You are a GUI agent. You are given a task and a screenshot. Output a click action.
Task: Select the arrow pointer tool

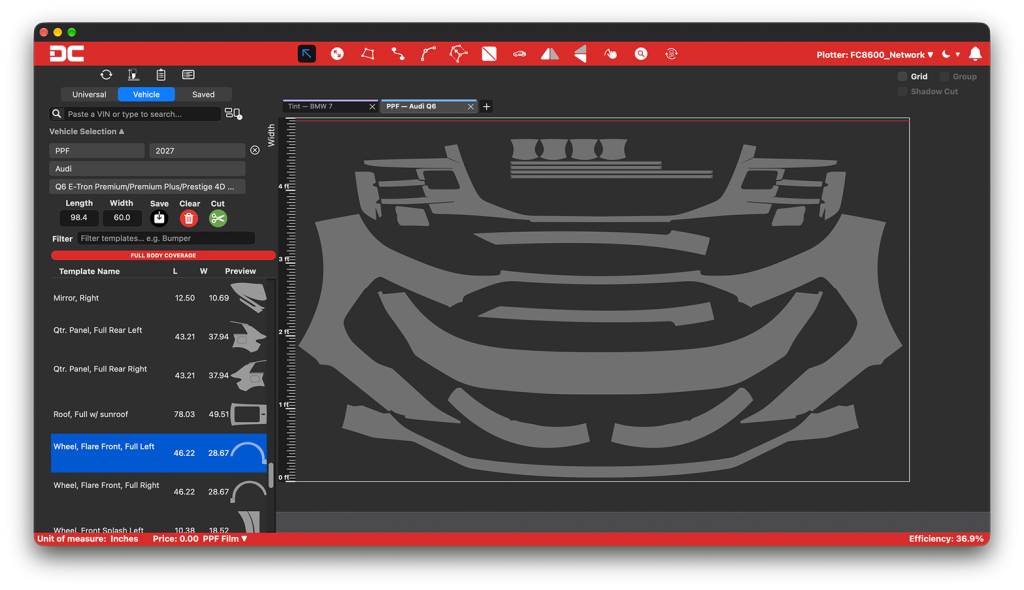pyautogui.click(x=306, y=54)
